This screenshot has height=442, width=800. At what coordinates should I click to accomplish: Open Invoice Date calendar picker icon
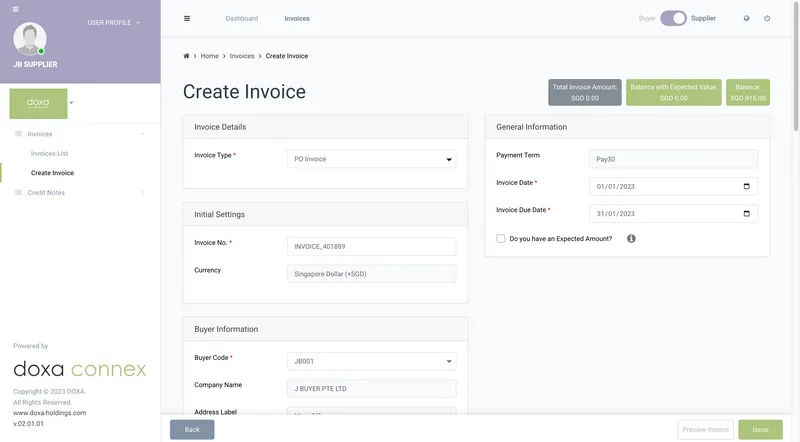point(746,186)
